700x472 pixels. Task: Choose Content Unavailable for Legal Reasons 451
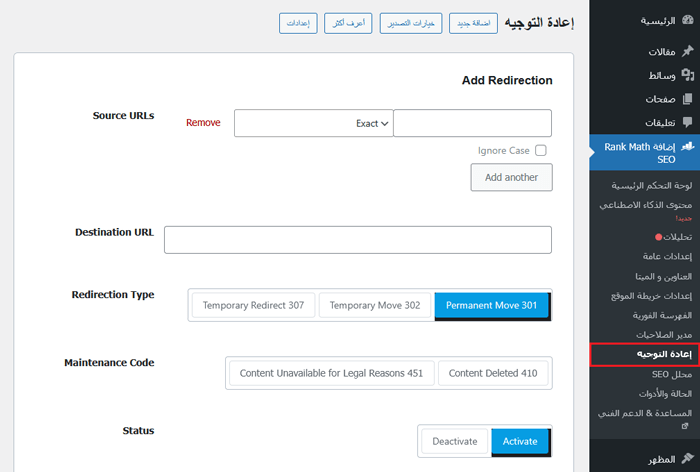331,373
